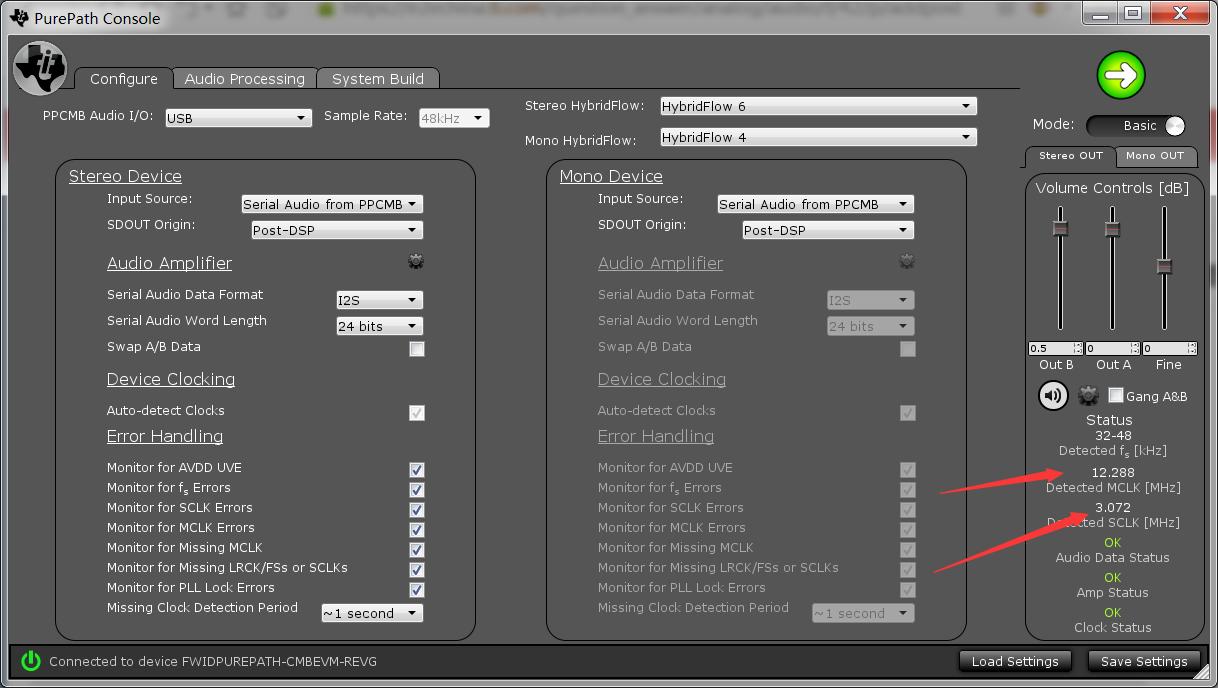
Task: Open Stereo Serial Audio Word Length dropdown
Action: (x=379, y=326)
